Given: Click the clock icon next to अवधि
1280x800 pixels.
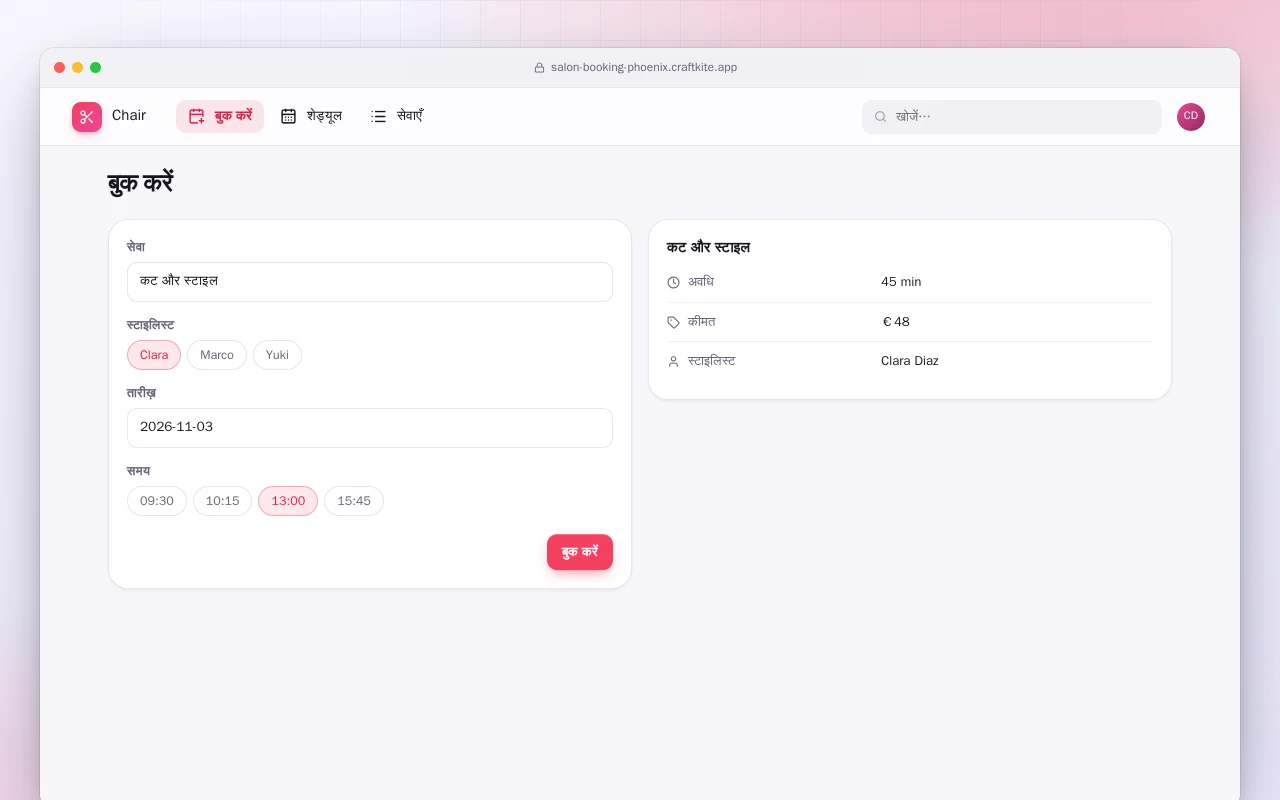Looking at the screenshot, I should tap(673, 283).
